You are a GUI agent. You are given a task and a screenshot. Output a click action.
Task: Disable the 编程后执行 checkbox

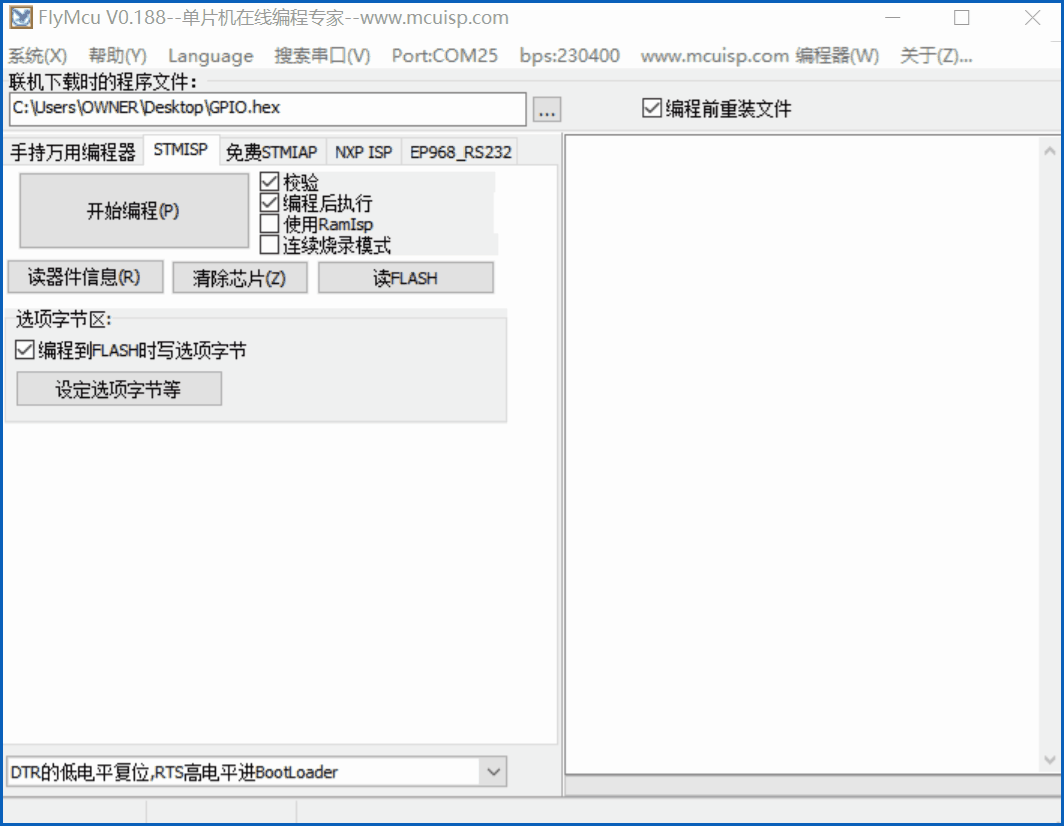(x=268, y=202)
